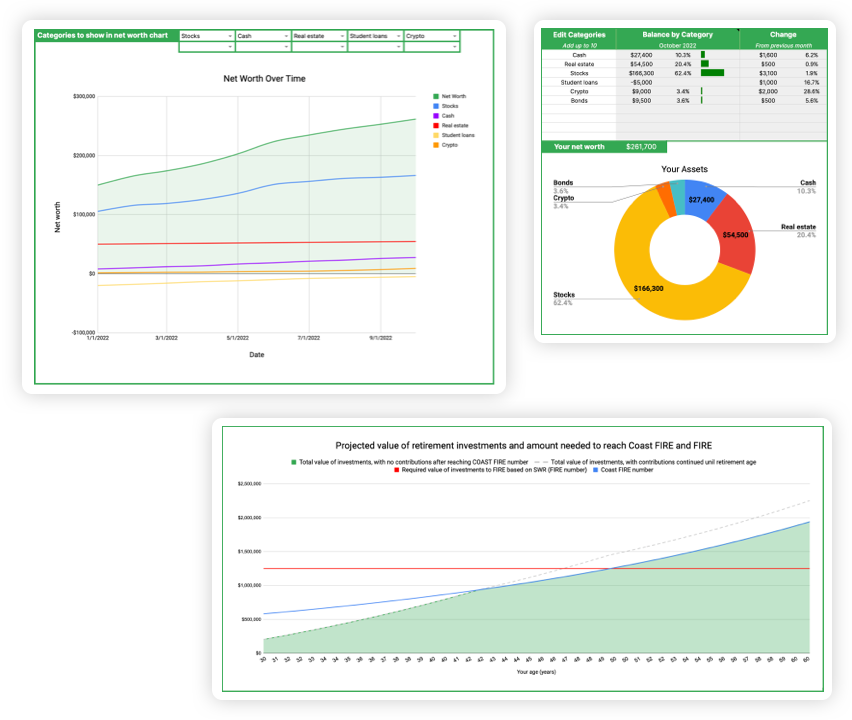Click the green Net Worth legend swatch
Viewport: 852px width, 720px height.
tap(436, 96)
